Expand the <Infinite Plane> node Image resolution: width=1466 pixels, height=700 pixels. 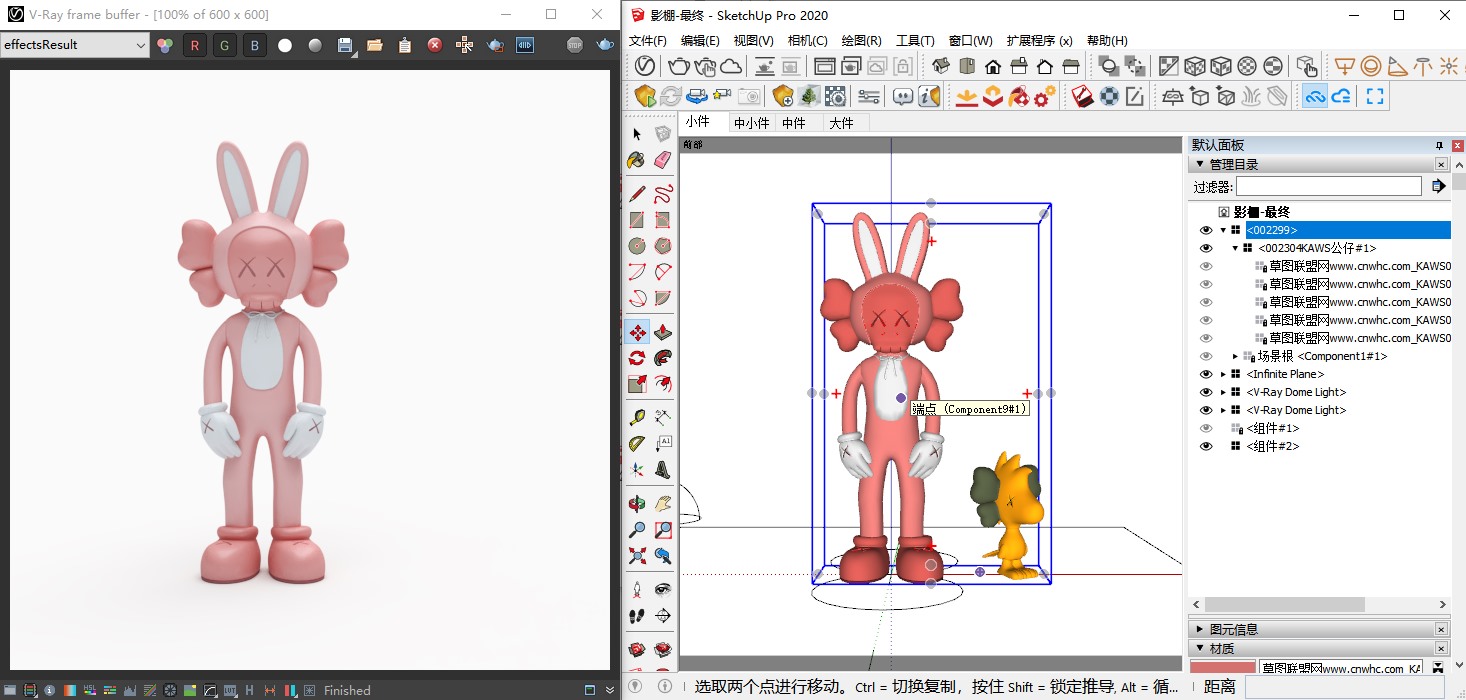tap(1223, 374)
